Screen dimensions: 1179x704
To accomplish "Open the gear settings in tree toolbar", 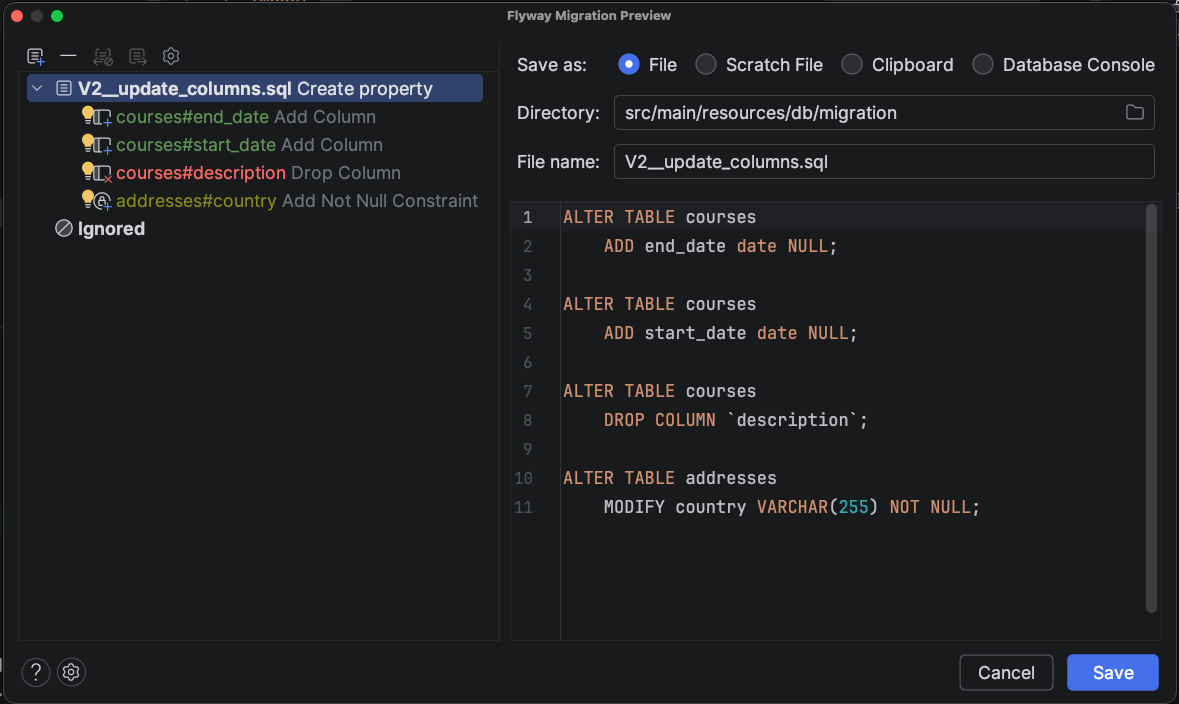I will (x=171, y=56).
